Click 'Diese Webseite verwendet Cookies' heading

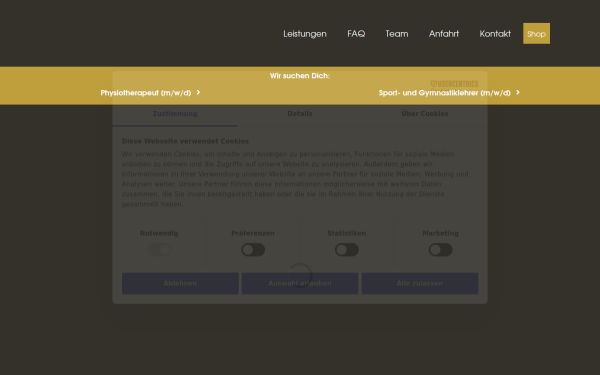185,141
